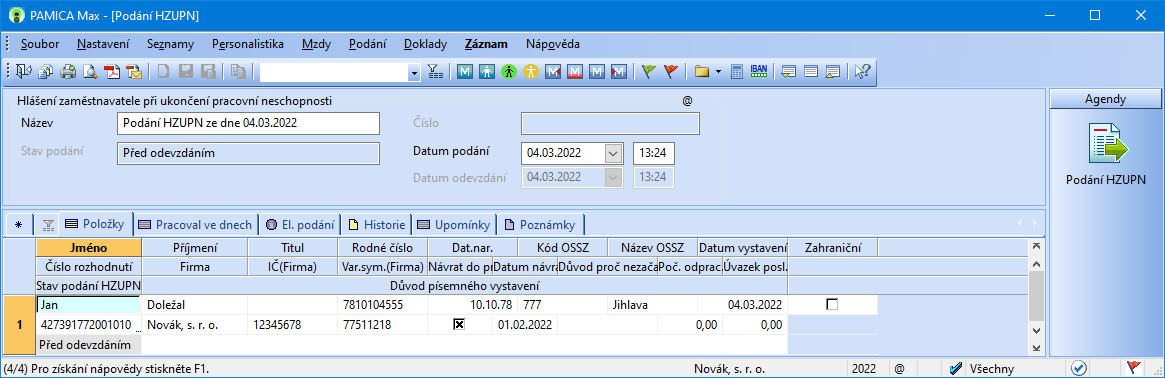Switch to Poznámky tab
The height and width of the screenshot is (378, 1165).
pyautogui.click(x=542, y=224)
